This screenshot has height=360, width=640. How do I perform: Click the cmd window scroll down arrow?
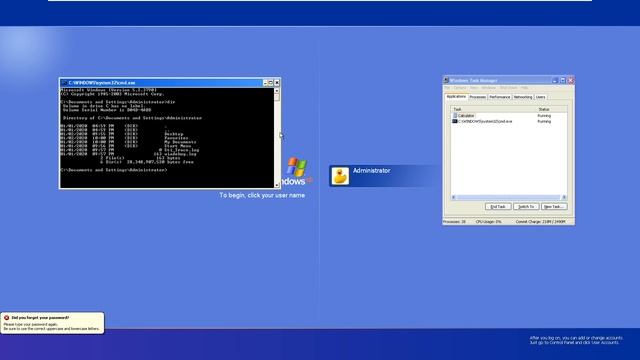277,185
